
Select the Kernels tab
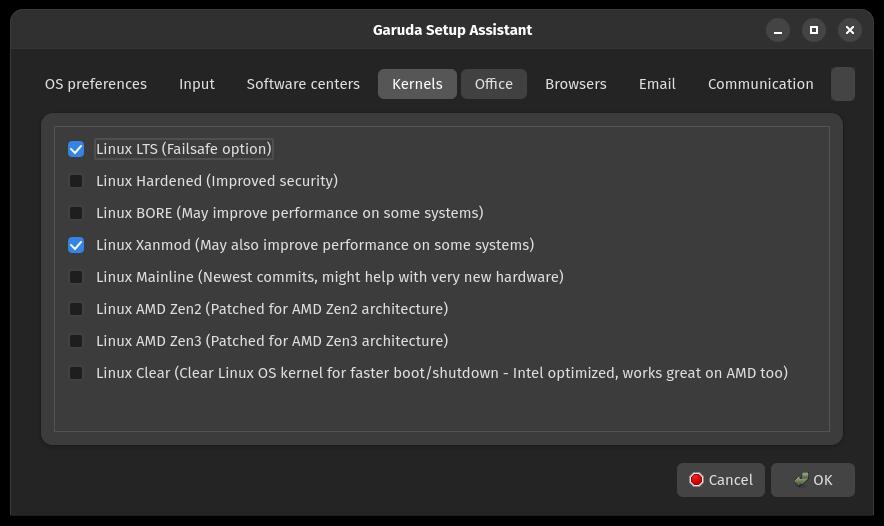(417, 84)
